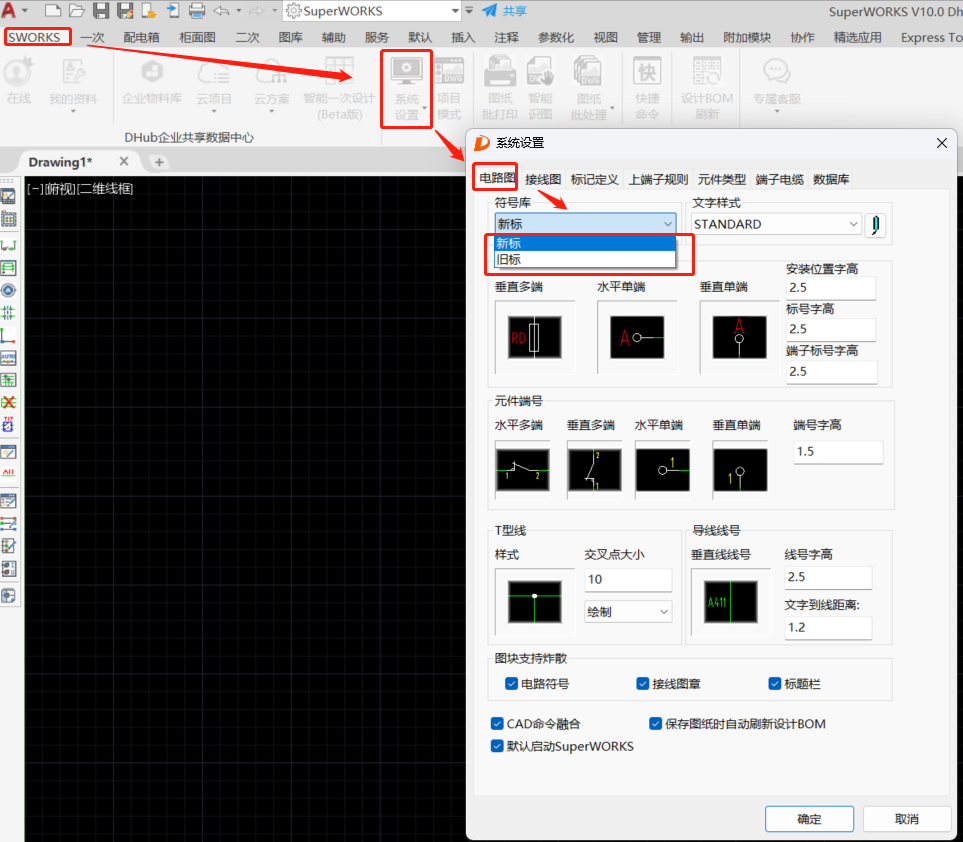Image resolution: width=963 pixels, height=842 pixels.
Task: Click the red X delete icon in left toolbar
Action: pyautogui.click(x=8, y=402)
